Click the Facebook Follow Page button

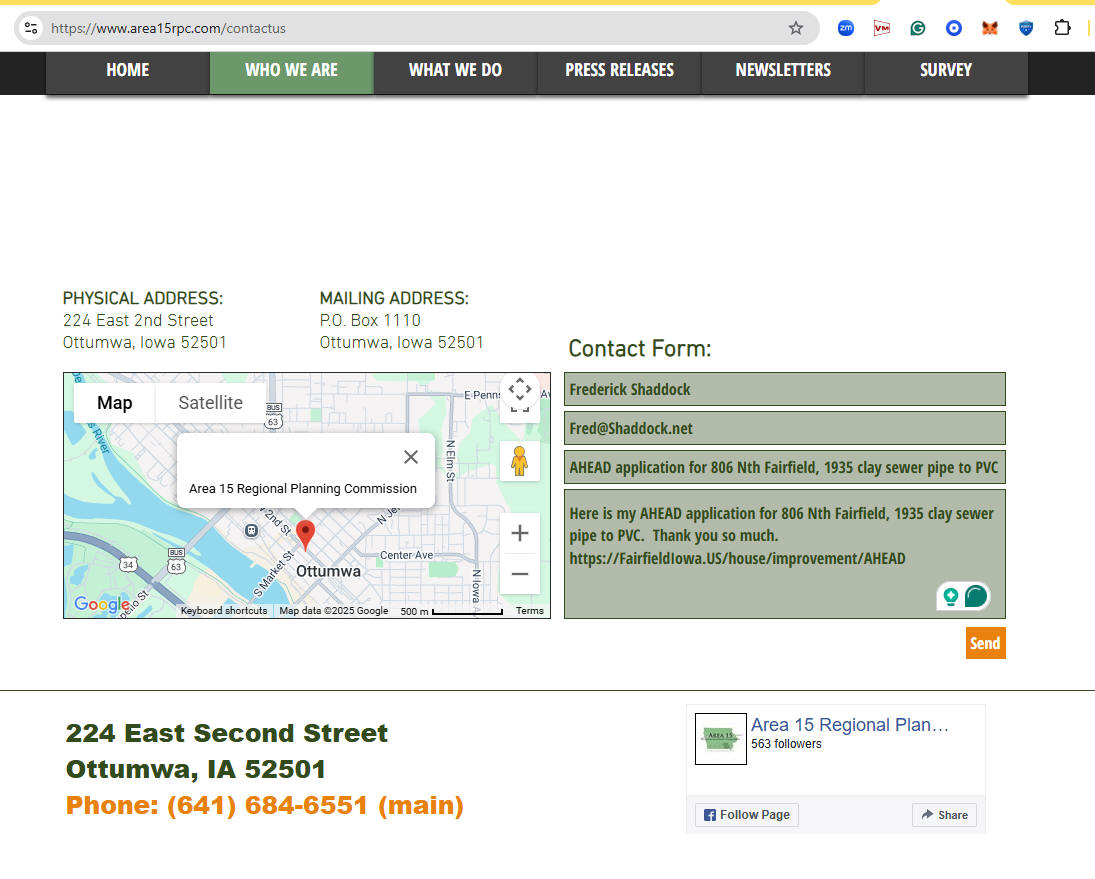click(x=746, y=815)
